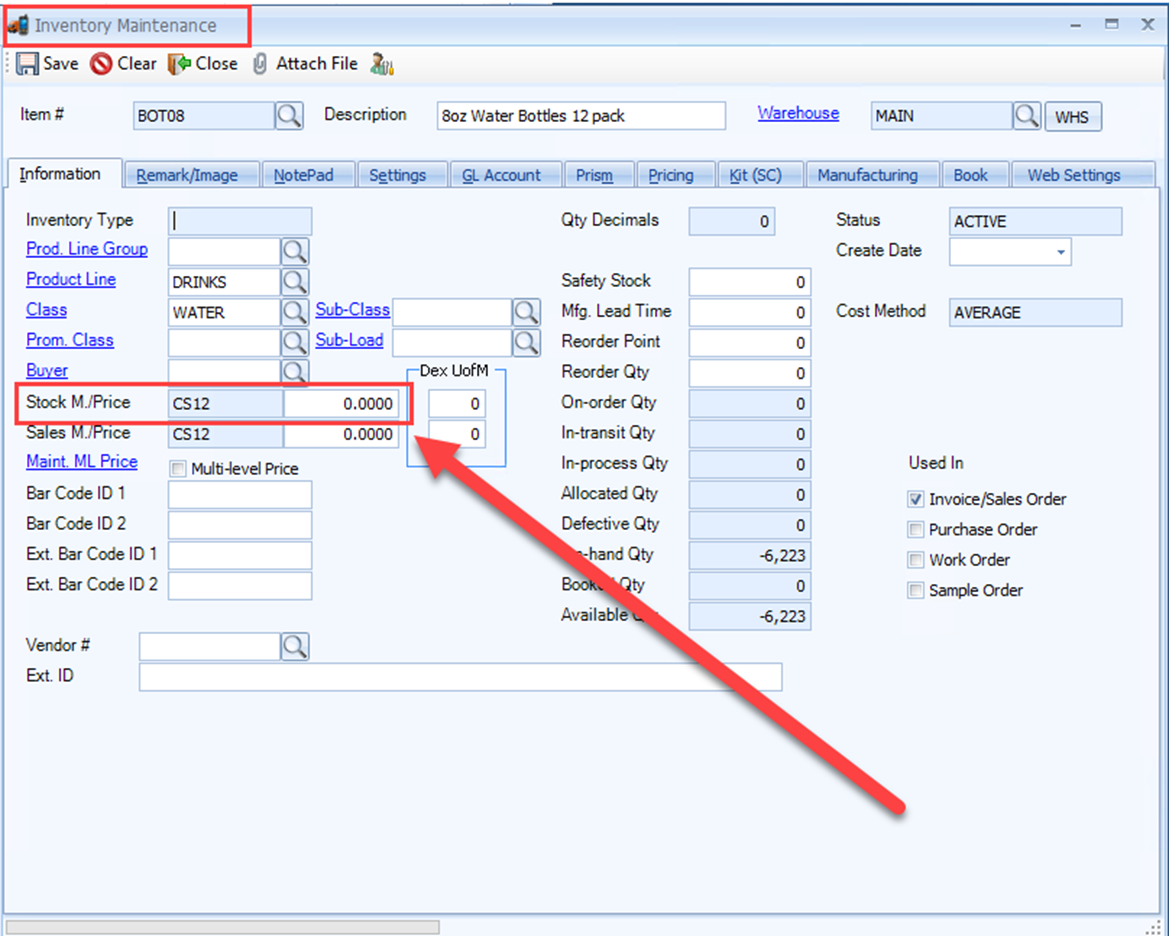Click the Clear toolbar button
The width and height of the screenshot is (1169, 936).
pos(124,64)
